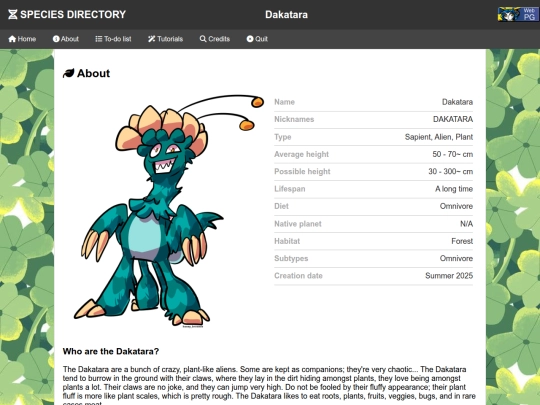
Task: Click the Habitat label
Action: (x=287, y=241)
